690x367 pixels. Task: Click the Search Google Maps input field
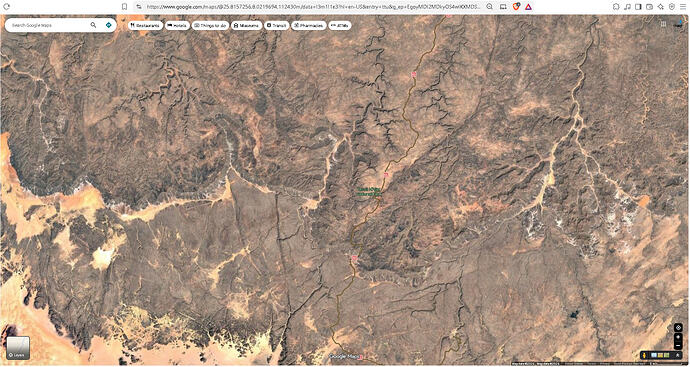click(49, 25)
